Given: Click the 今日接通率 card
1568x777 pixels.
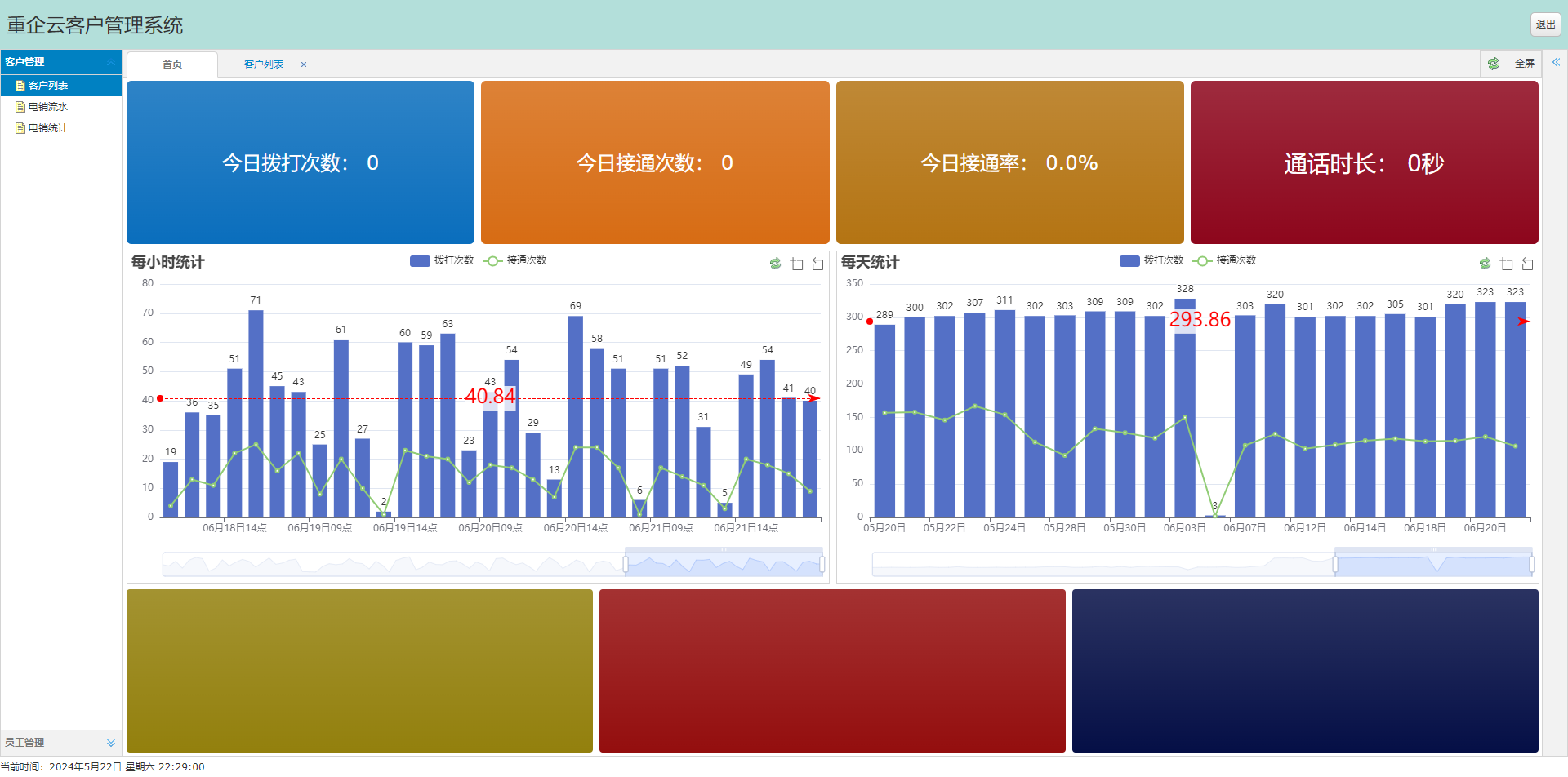Looking at the screenshot, I should pos(1010,162).
